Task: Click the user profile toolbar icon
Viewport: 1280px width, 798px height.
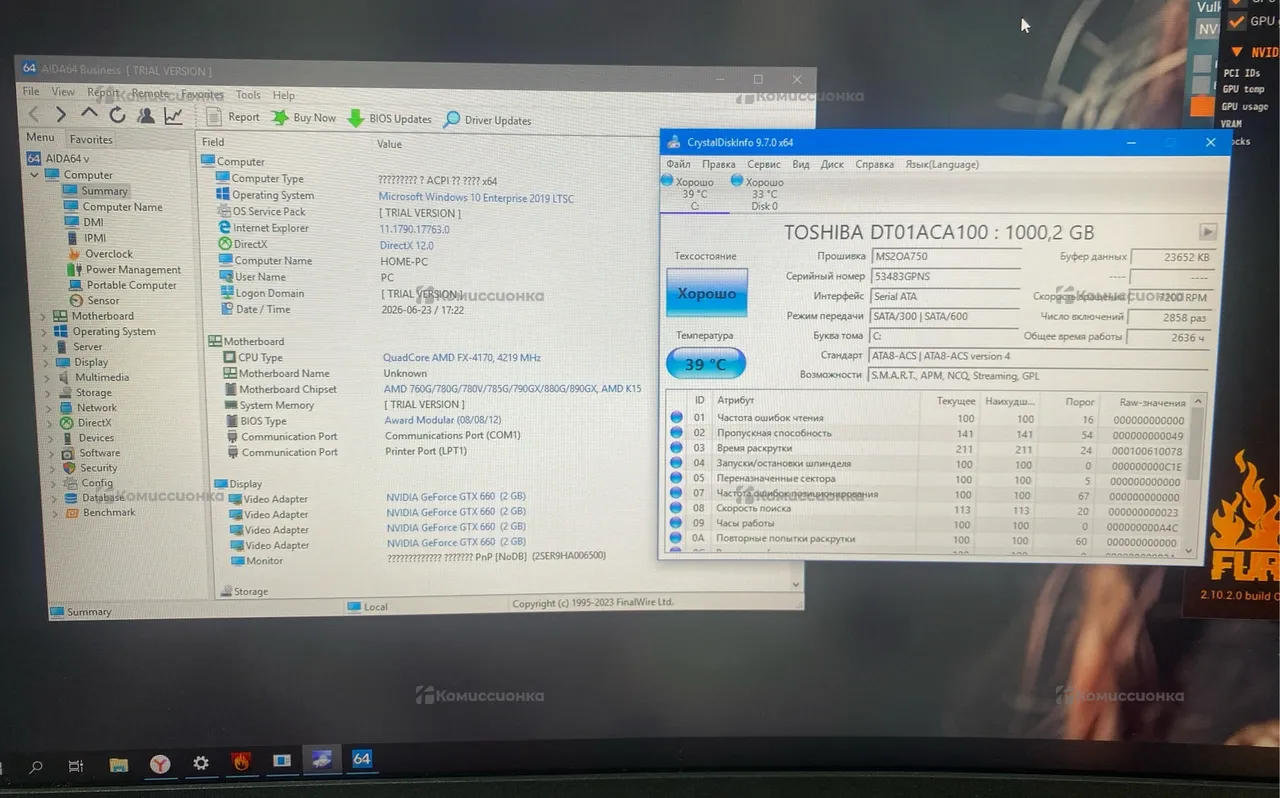Action: 146,115
